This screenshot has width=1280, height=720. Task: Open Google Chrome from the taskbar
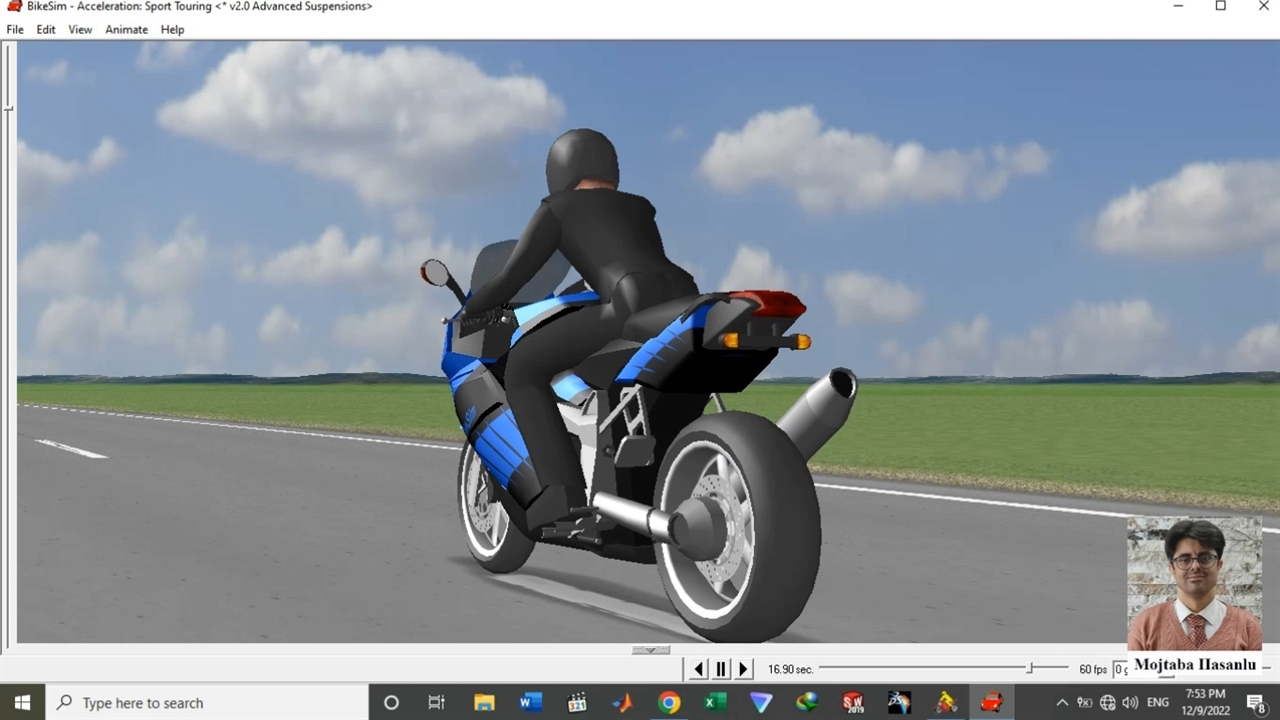pos(669,703)
